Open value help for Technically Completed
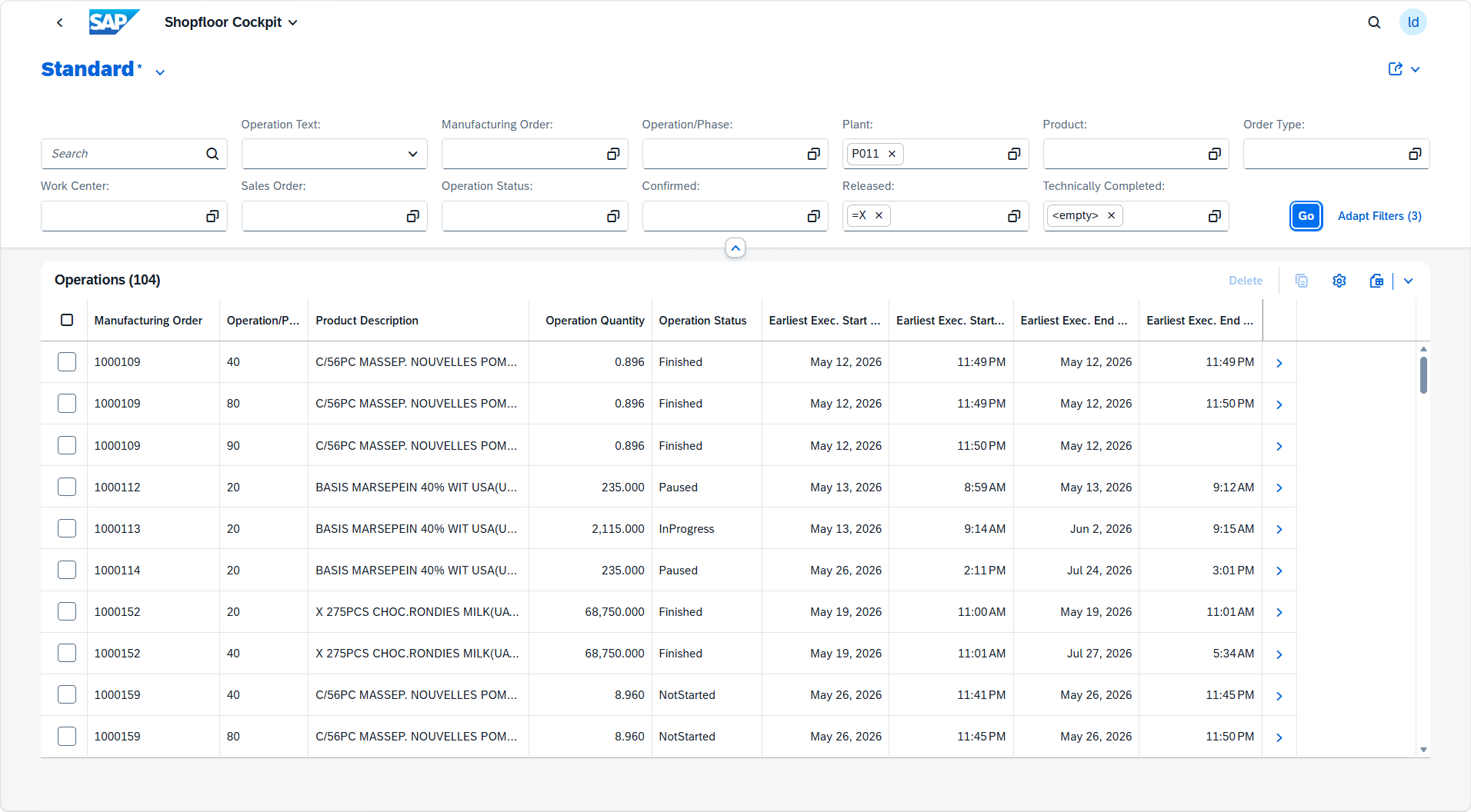Image resolution: width=1471 pixels, height=812 pixels. point(1215,216)
